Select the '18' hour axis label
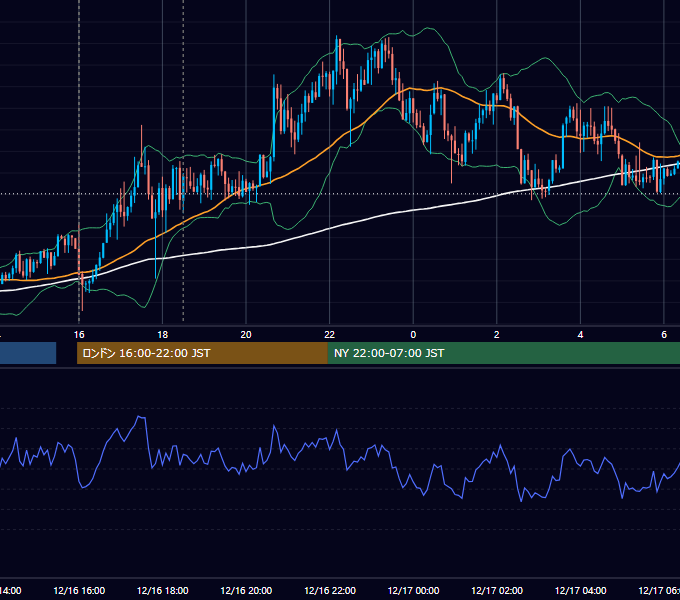 pyautogui.click(x=162, y=335)
